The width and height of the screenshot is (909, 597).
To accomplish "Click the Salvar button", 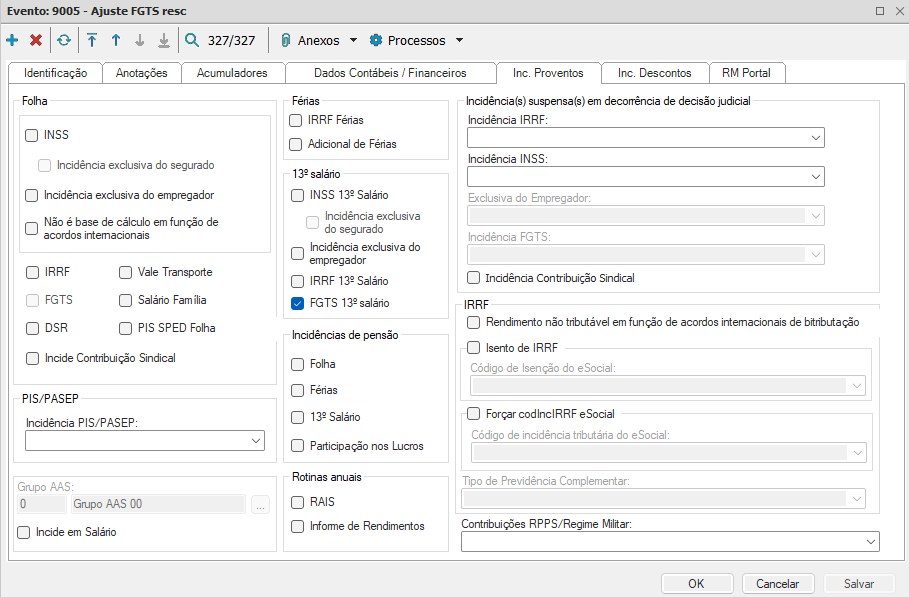I will click(859, 584).
